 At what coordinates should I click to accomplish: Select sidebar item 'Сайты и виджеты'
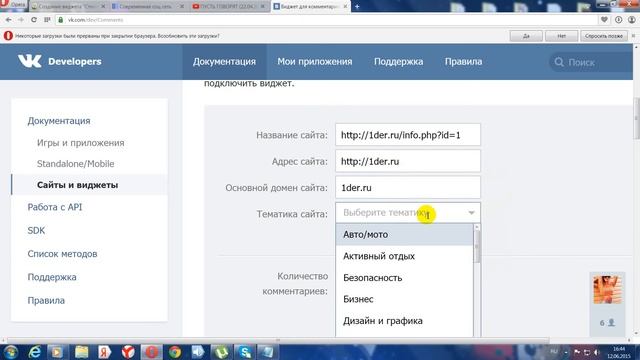click(89, 185)
